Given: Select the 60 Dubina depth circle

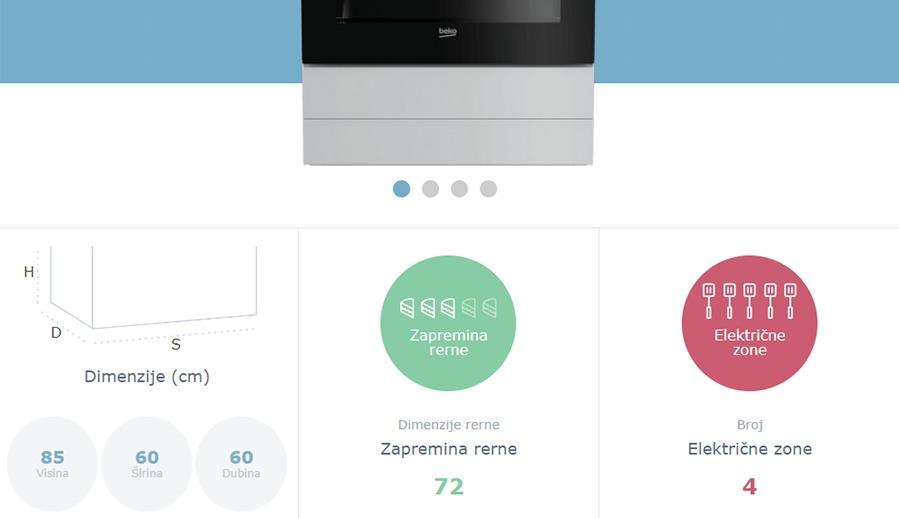Looking at the screenshot, I should 241,464.
